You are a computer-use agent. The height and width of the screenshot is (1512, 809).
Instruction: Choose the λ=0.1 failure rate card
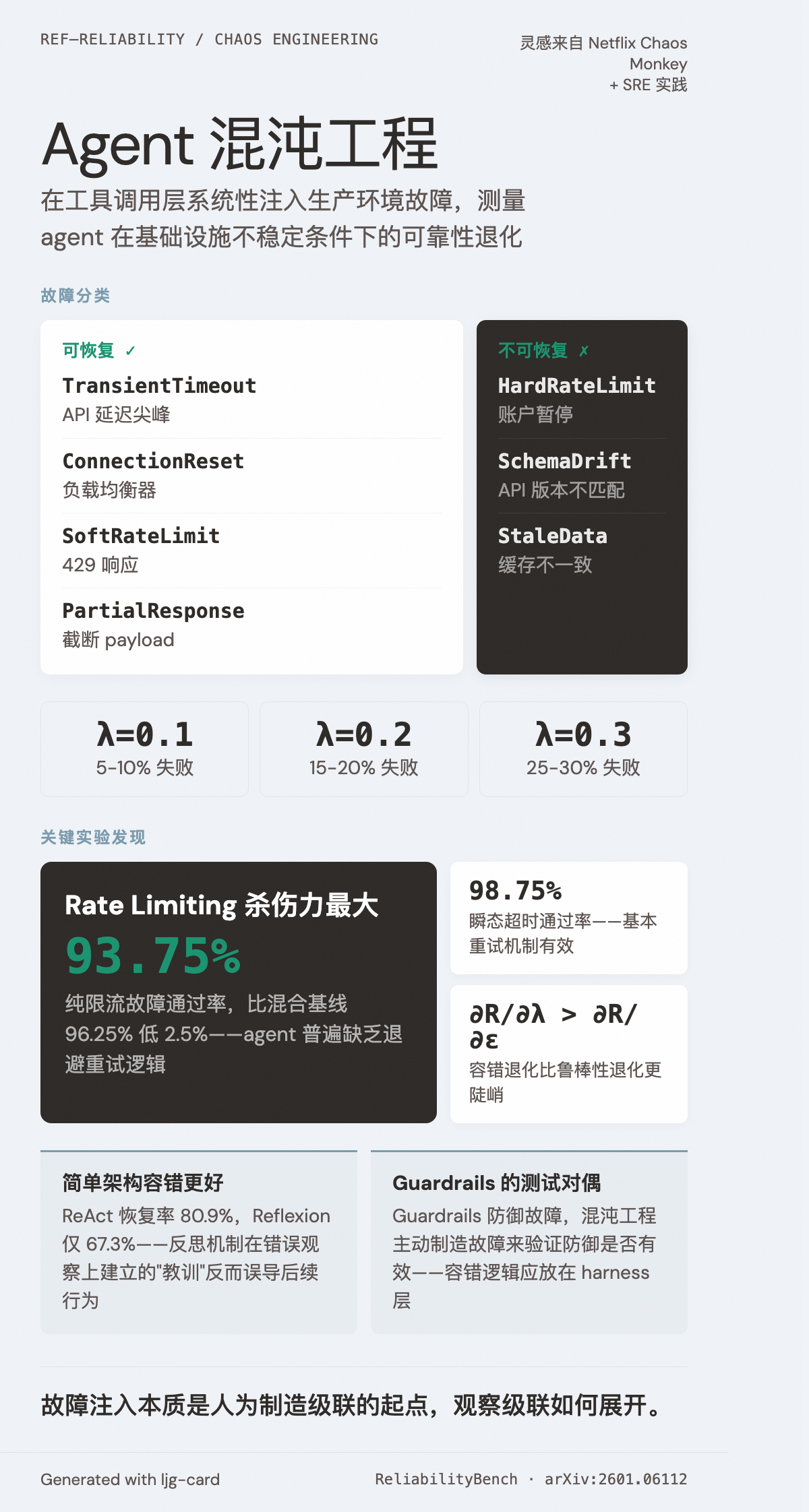pyautogui.click(x=144, y=749)
